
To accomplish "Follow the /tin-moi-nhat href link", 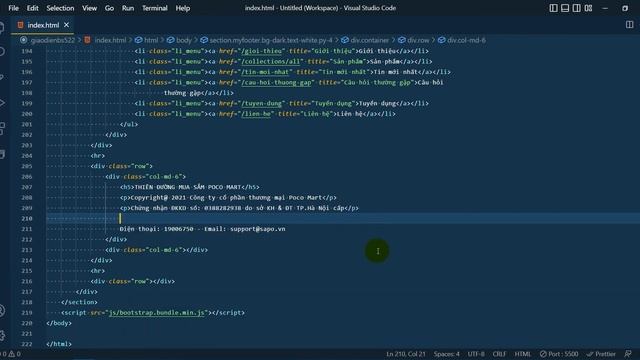I will pyautogui.click(x=265, y=72).
